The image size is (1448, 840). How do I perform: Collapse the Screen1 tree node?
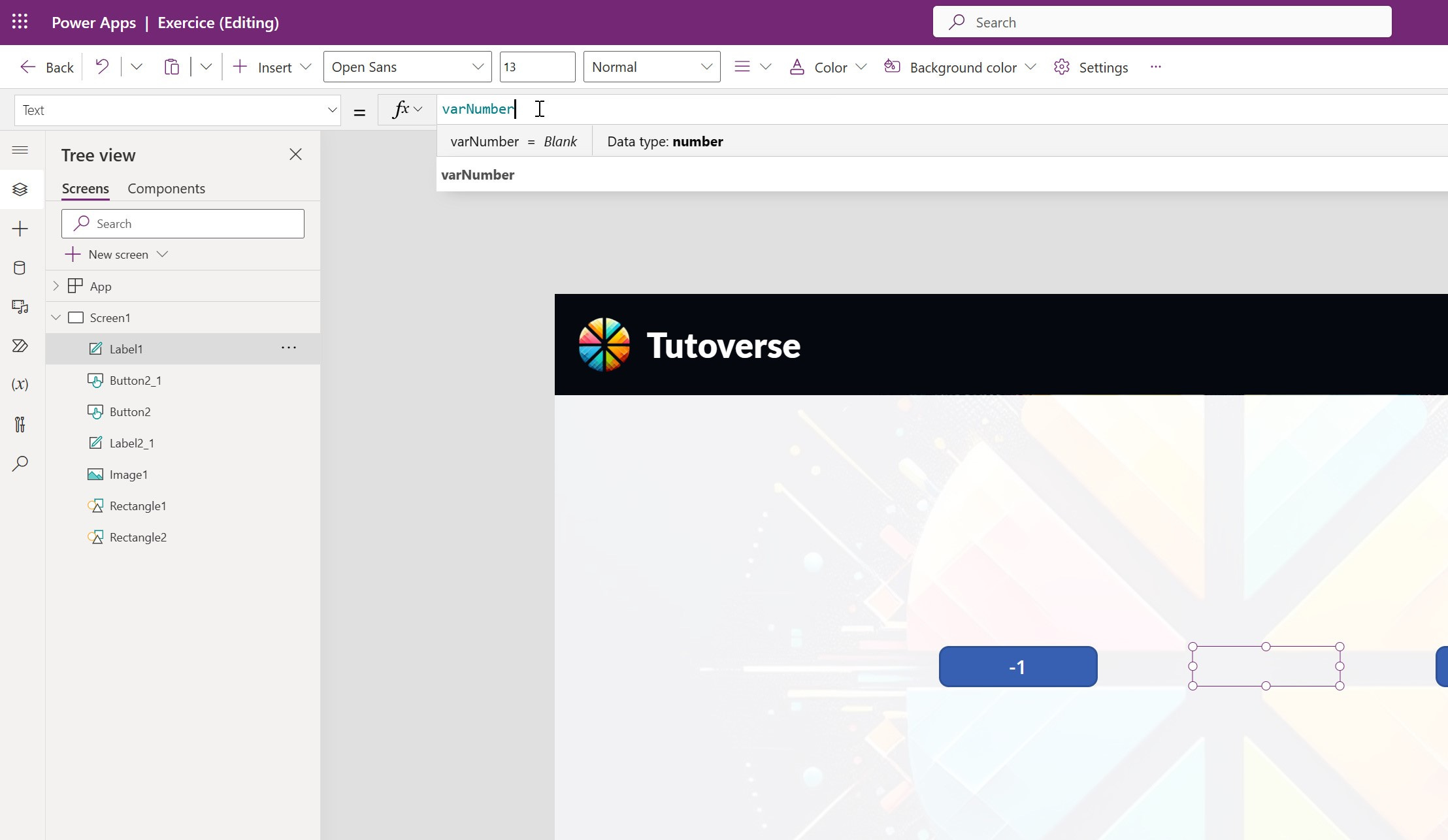pyautogui.click(x=56, y=317)
